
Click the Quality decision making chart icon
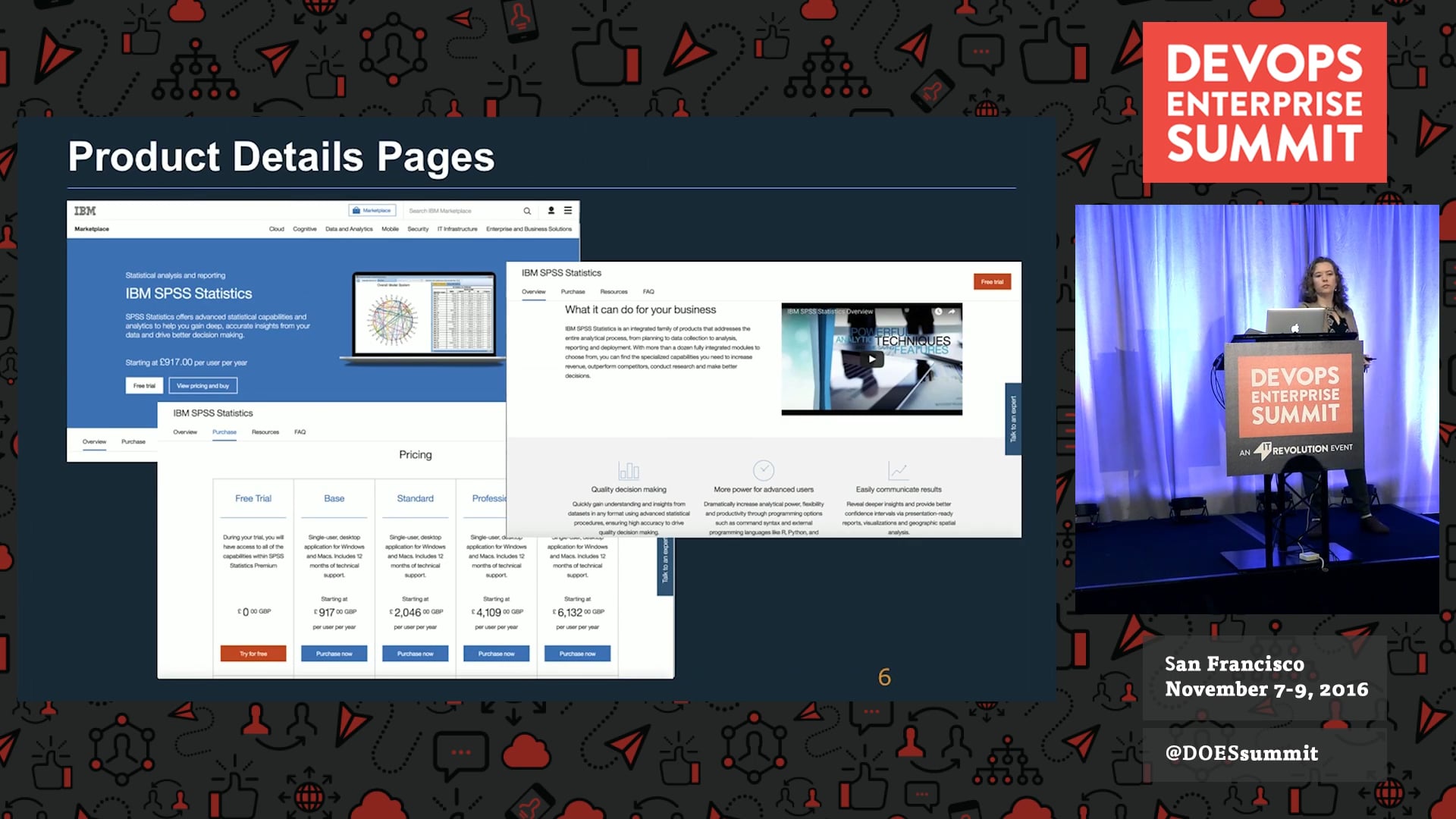629,471
